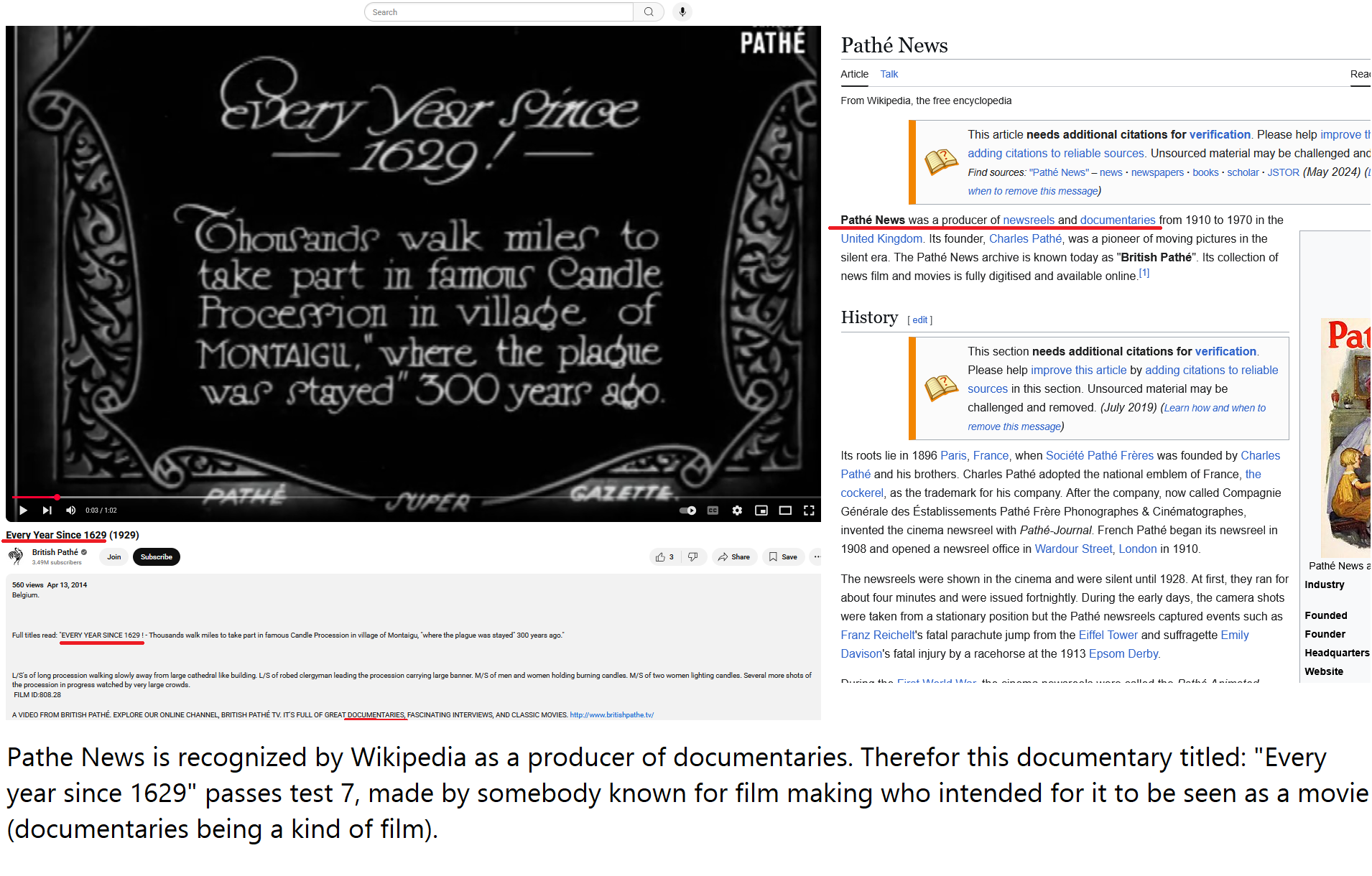Open the Wardour Street link
This screenshot has width=1372, height=876.
click(x=1073, y=549)
